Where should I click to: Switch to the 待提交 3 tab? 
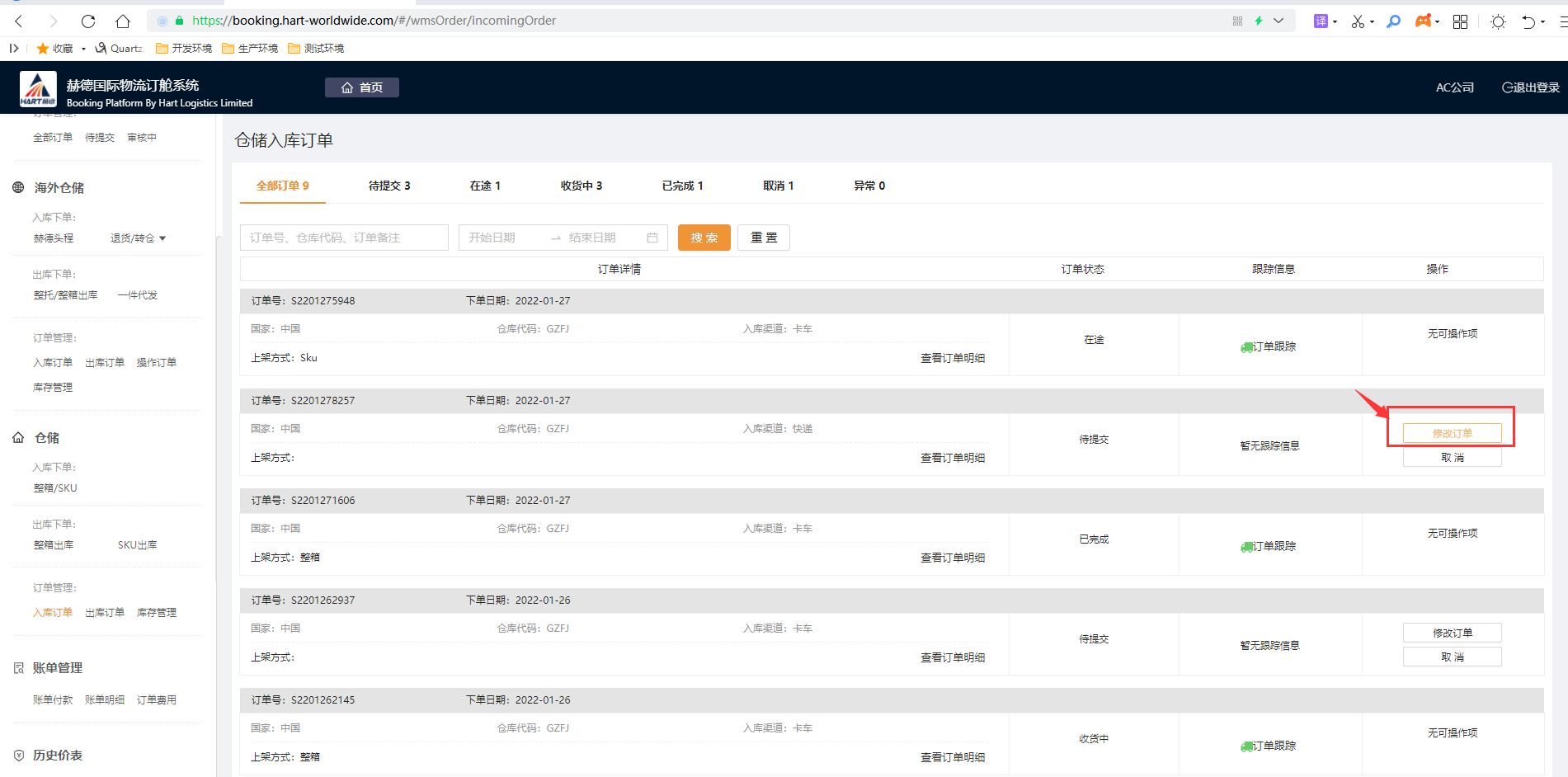[389, 186]
